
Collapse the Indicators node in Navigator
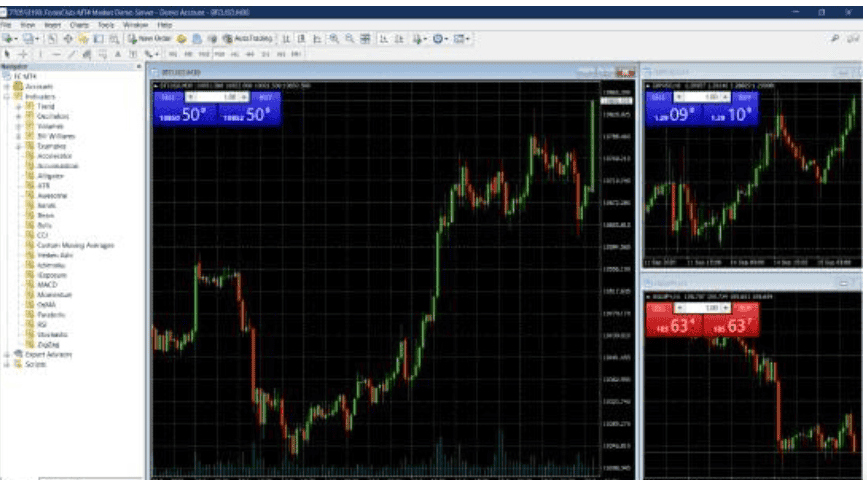pyautogui.click(x=7, y=97)
